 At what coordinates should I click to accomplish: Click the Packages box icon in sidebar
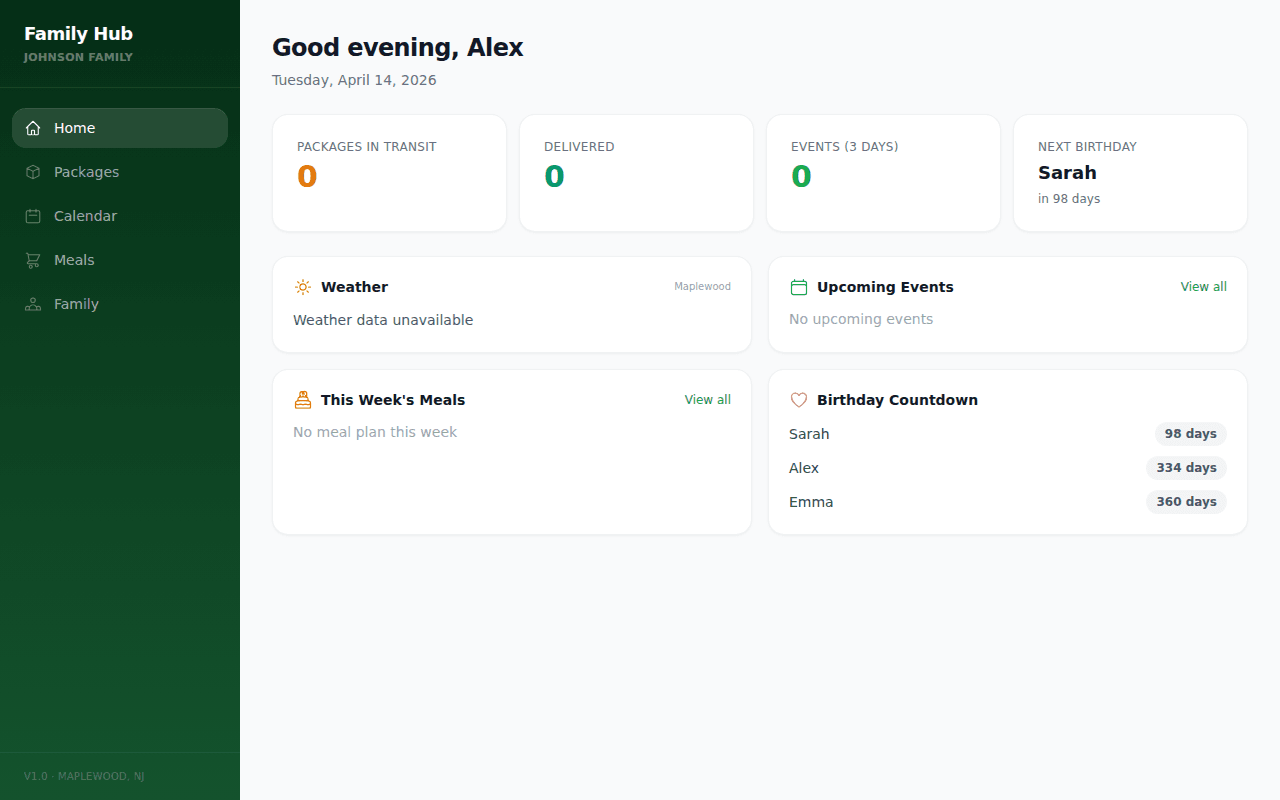pyautogui.click(x=33, y=172)
